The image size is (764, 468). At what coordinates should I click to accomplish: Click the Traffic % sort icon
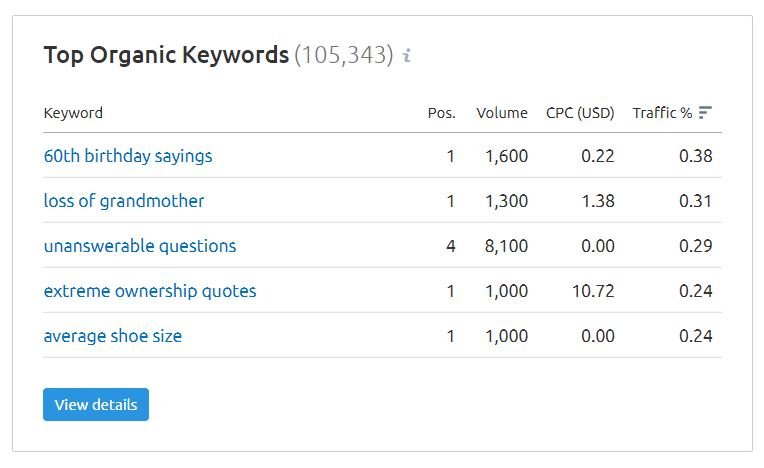705,112
